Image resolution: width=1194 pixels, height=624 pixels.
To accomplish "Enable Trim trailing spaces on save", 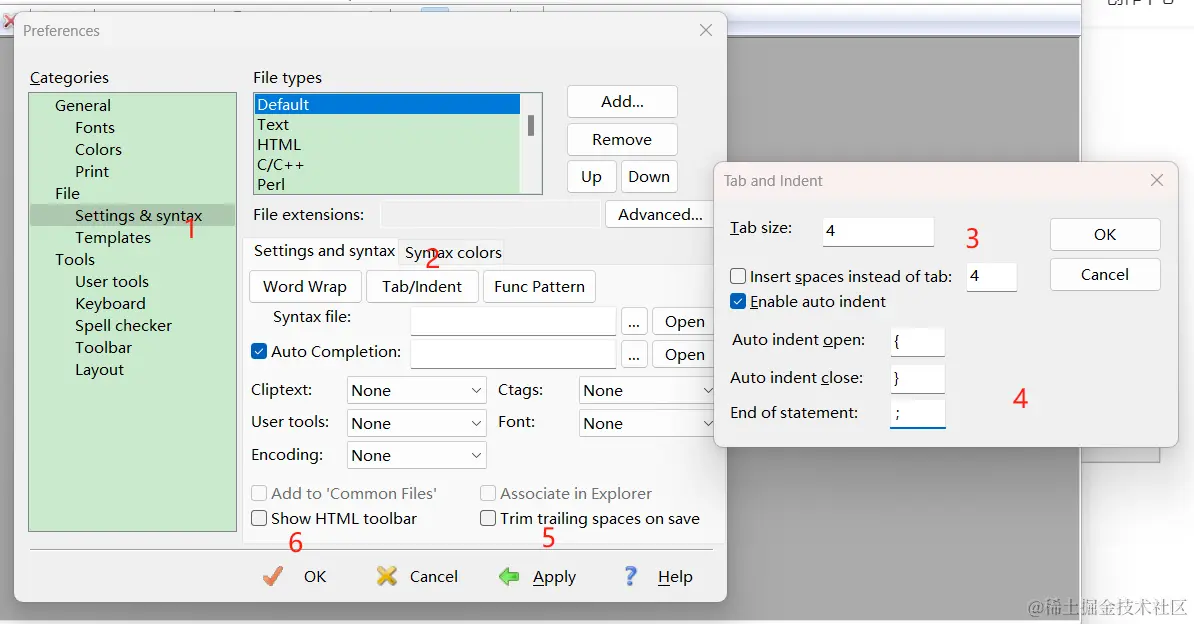I will pyautogui.click(x=488, y=518).
